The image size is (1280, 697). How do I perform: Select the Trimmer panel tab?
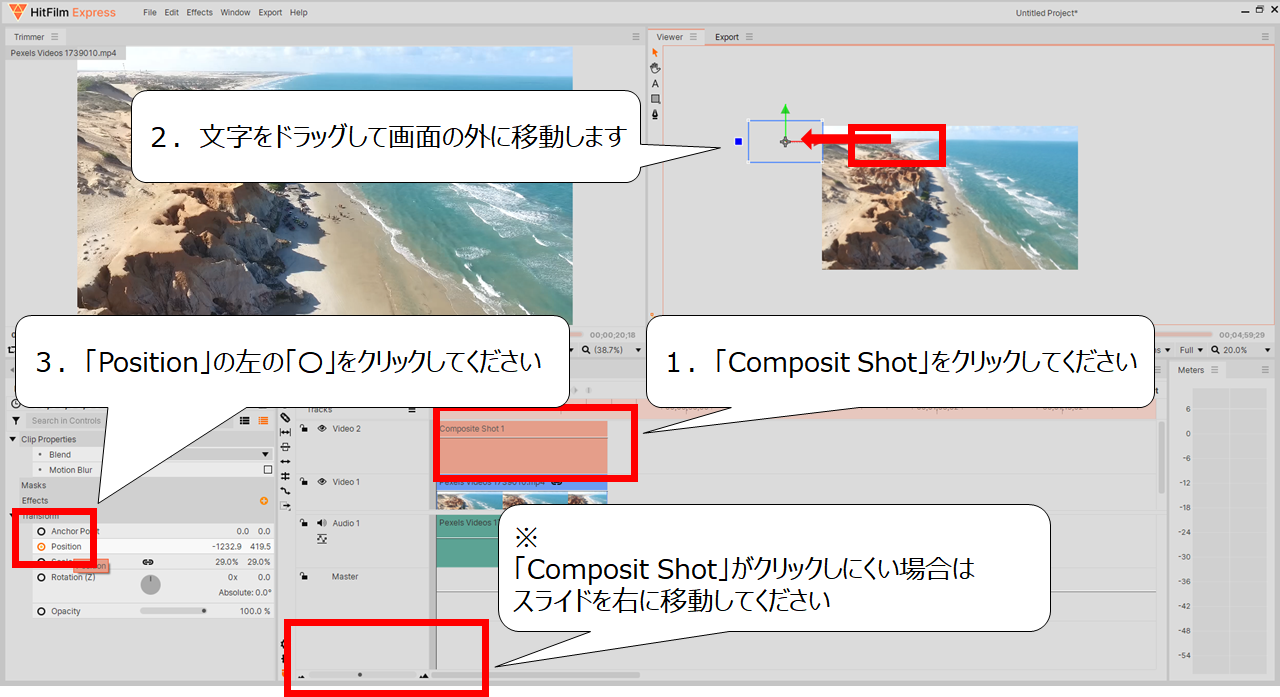click(29, 37)
